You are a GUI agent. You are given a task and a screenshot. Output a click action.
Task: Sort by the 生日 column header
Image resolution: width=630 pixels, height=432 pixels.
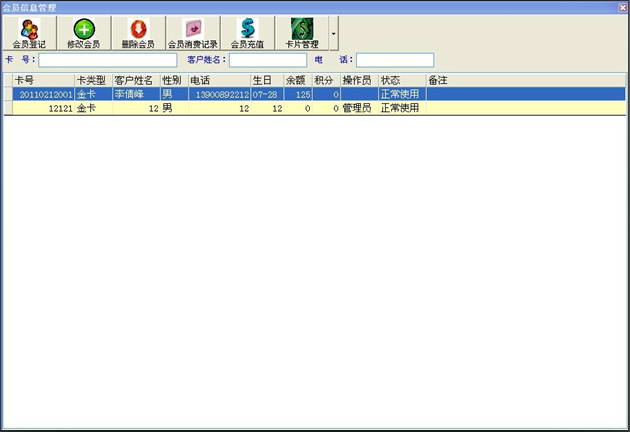click(267, 80)
